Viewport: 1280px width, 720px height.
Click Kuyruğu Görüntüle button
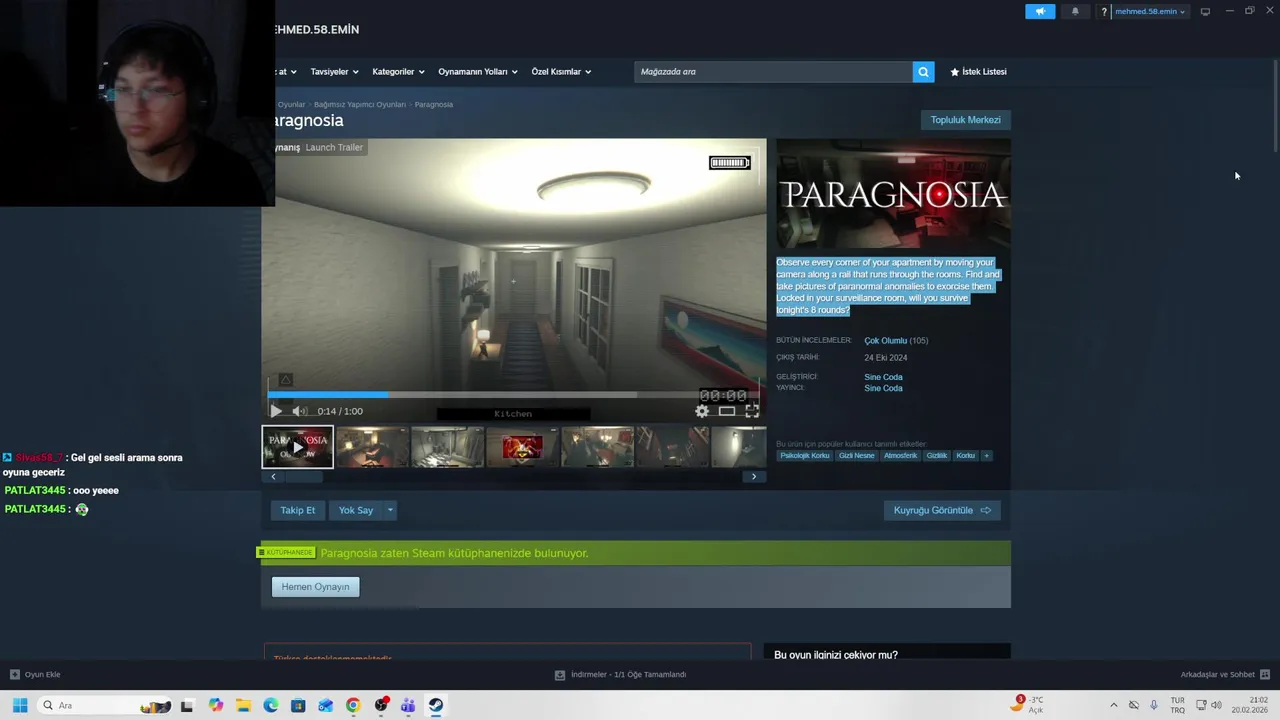pos(942,510)
